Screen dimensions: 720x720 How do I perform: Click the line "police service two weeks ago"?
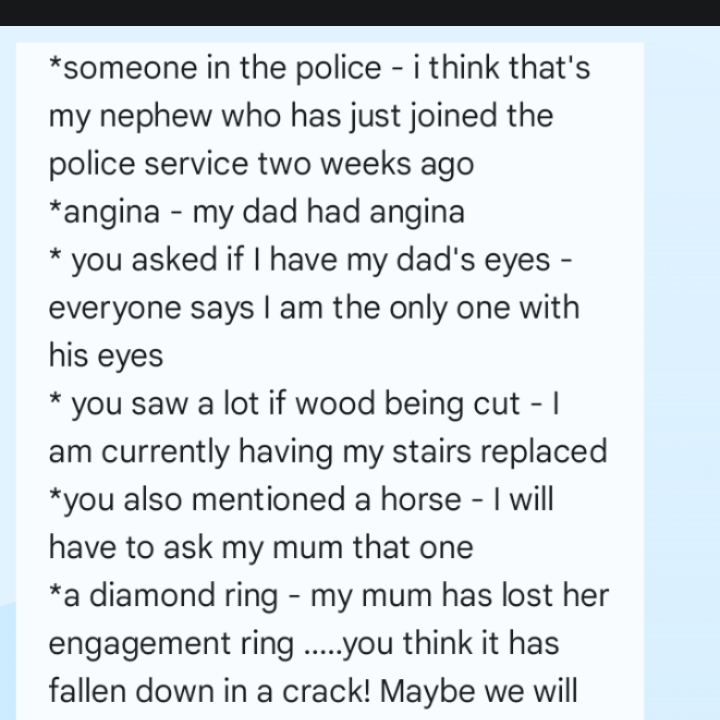[x=261, y=164]
